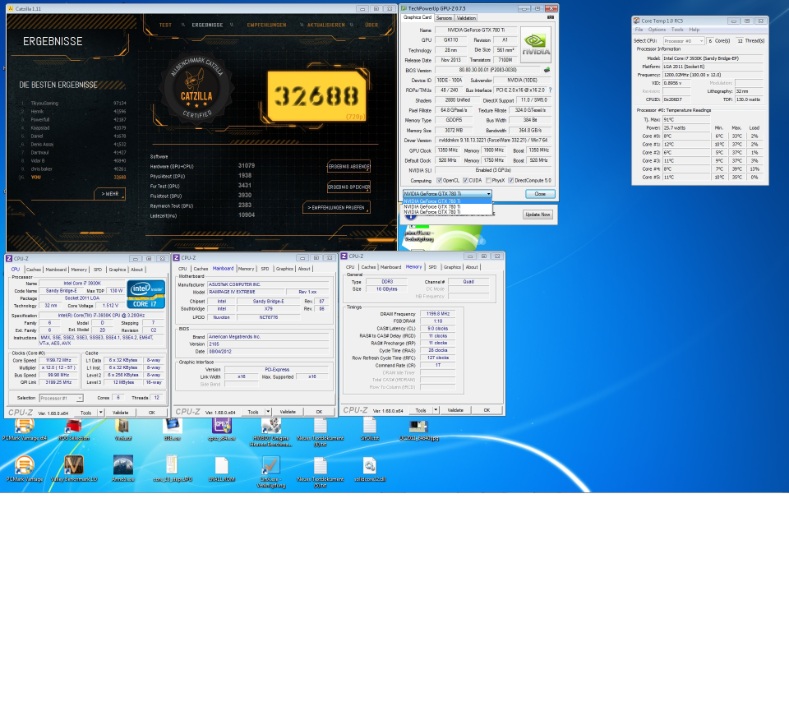The height and width of the screenshot is (720, 789).
Task: Click the Close button in GPU-Z
Action: coord(540,194)
